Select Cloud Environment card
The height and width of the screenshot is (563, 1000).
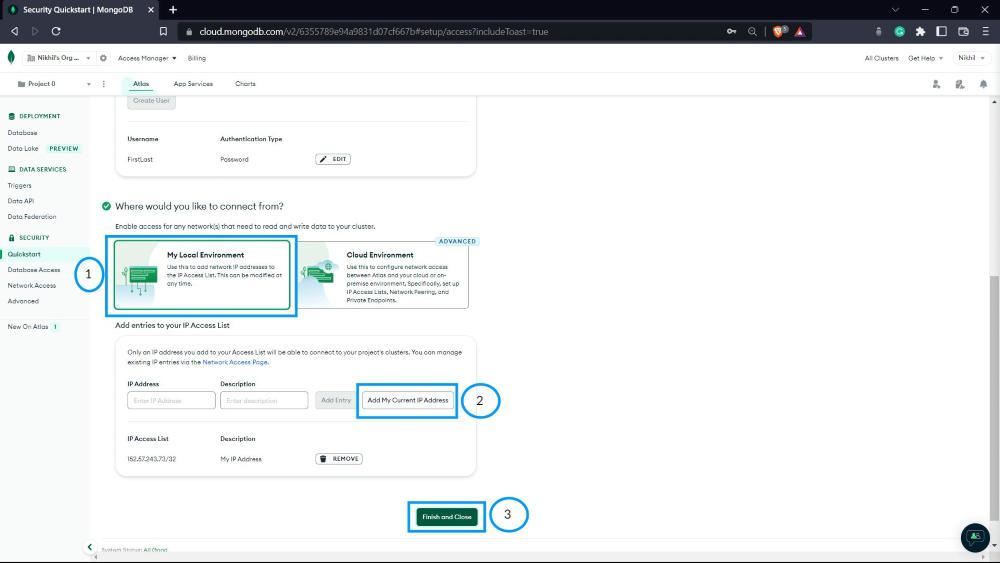coord(383,275)
